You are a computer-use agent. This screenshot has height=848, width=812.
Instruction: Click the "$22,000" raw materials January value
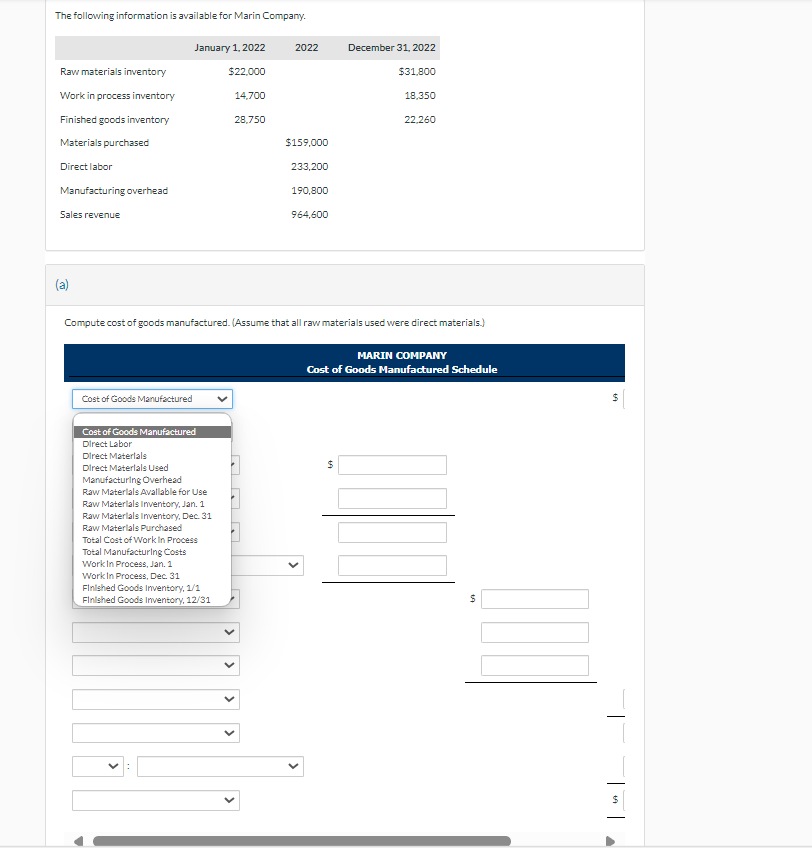tap(247, 71)
